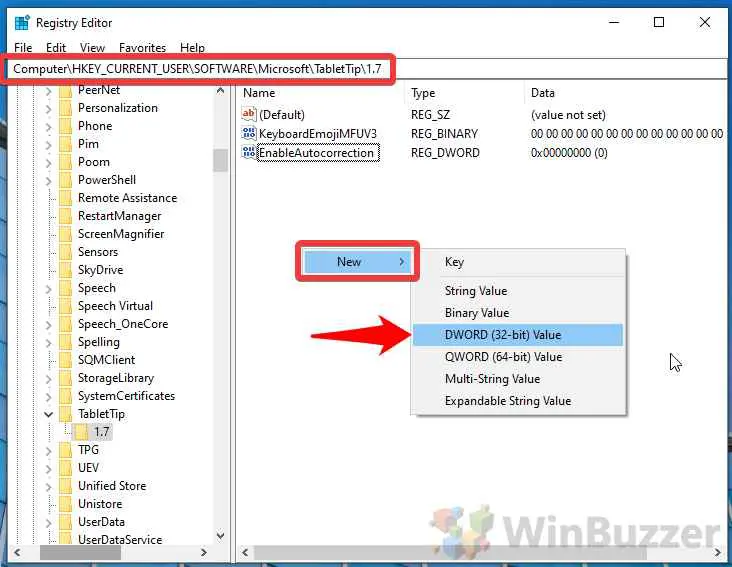This screenshot has height=567, width=732.
Task: Click the tree pane vertical scrollbar thumb
Action: [x=221, y=160]
